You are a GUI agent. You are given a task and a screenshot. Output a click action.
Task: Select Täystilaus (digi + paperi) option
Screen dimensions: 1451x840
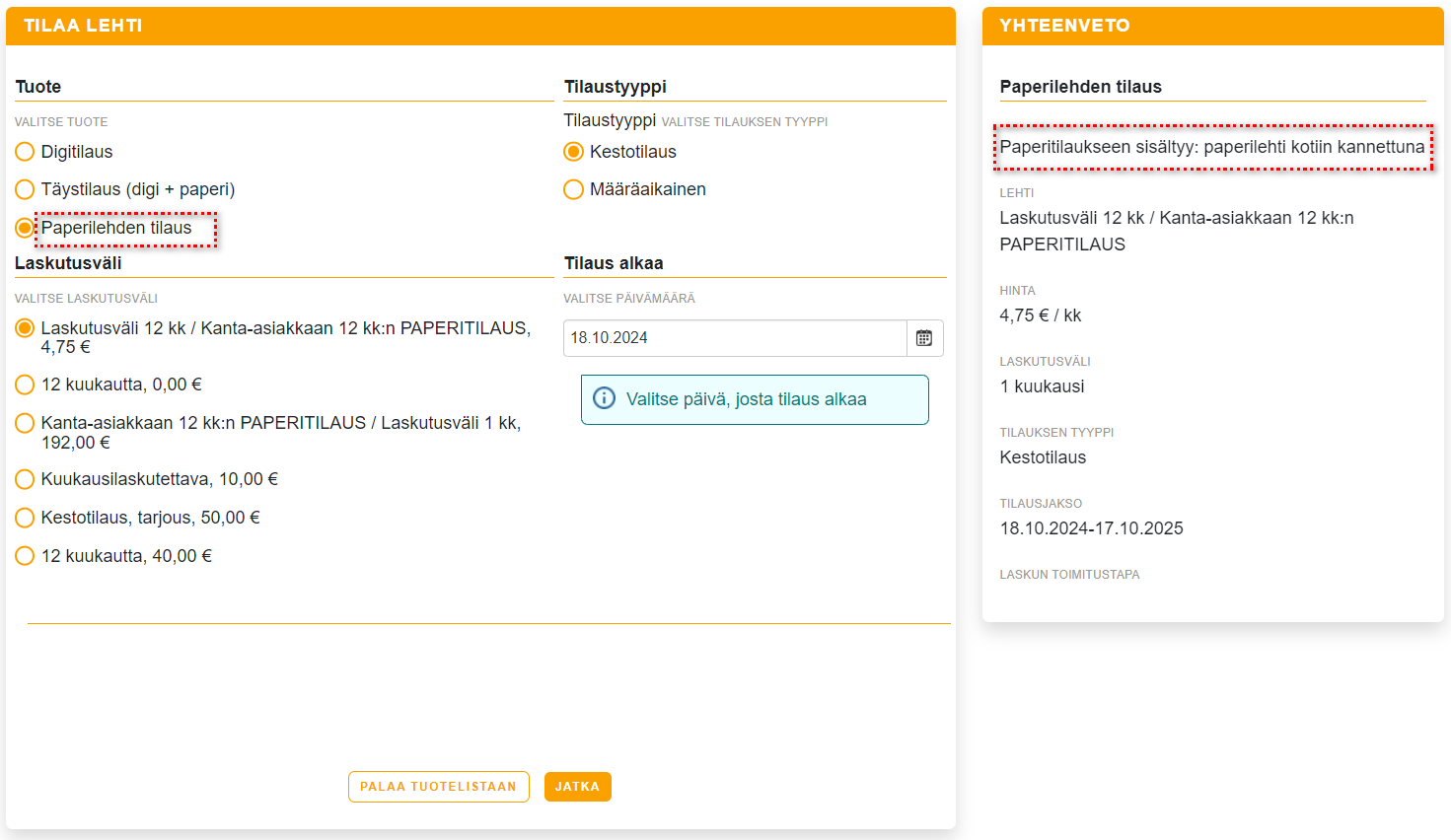tap(25, 189)
